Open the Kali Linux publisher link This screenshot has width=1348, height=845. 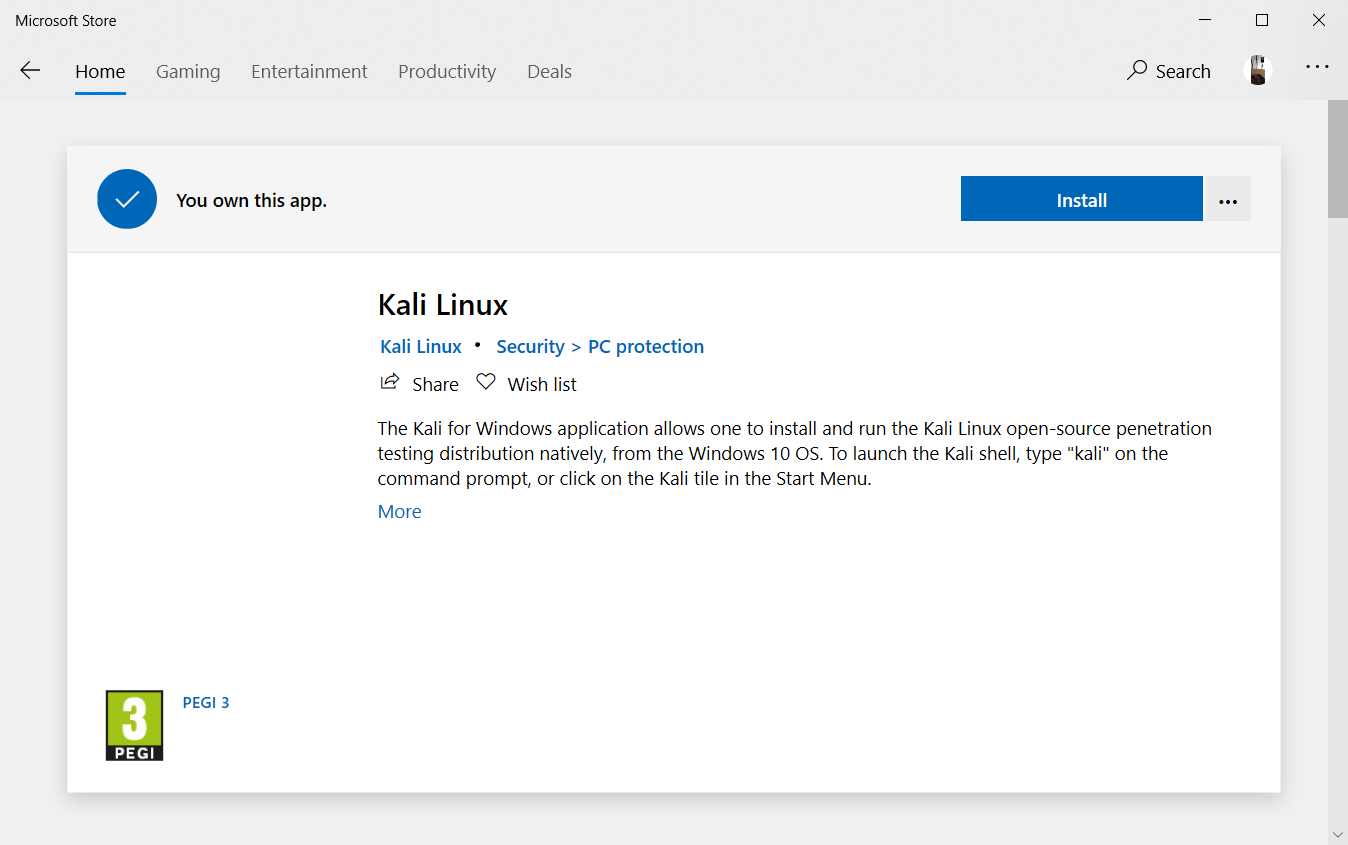420,346
